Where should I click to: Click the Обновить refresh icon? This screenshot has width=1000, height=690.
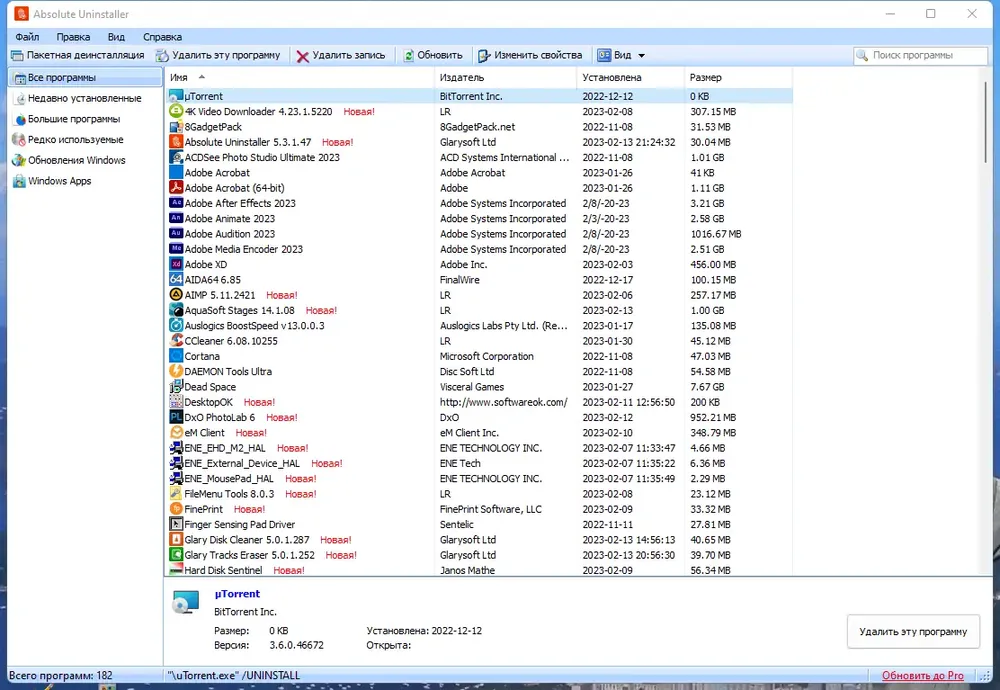pyautogui.click(x=409, y=55)
